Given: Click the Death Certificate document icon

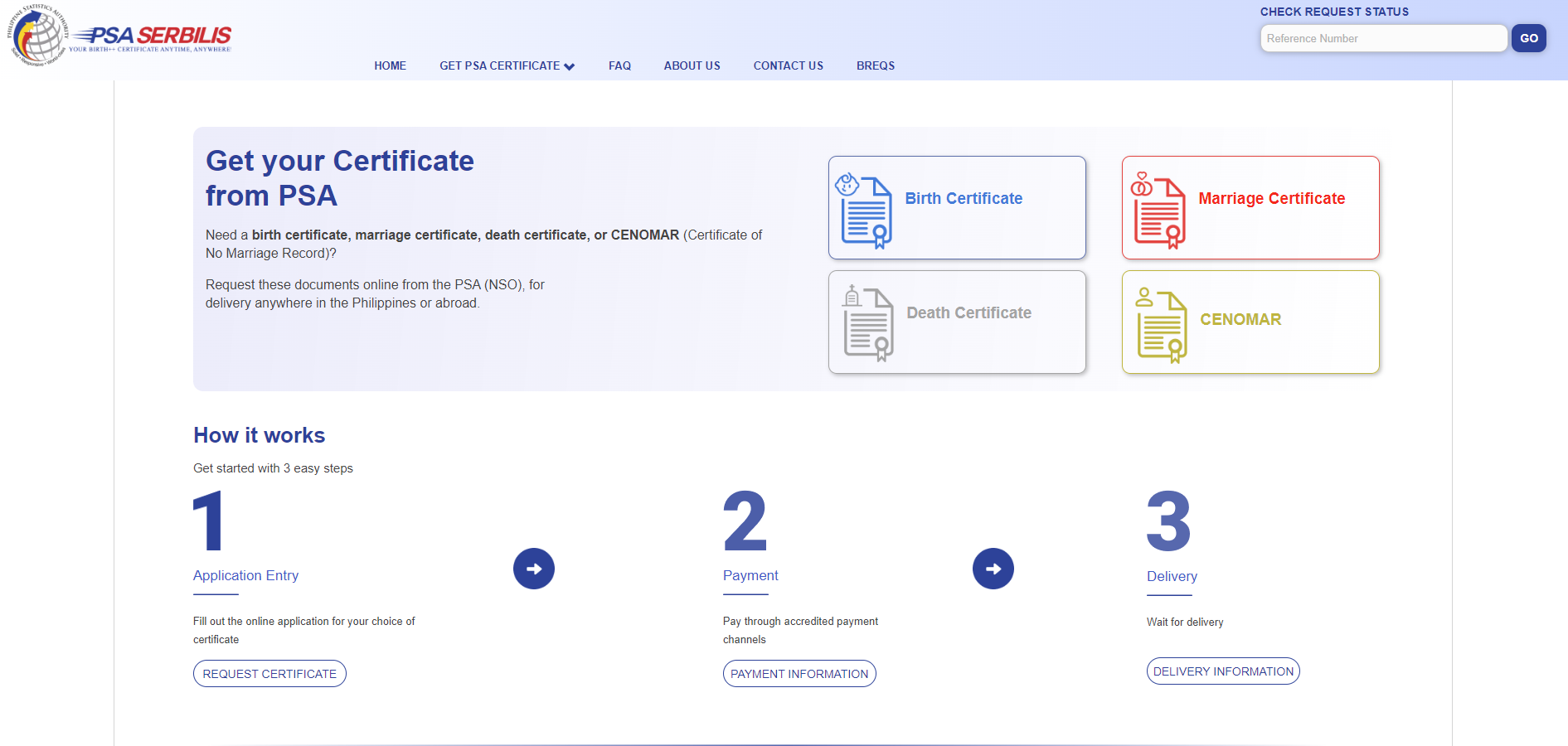Looking at the screenshot, I should click(x=868, y=323).
